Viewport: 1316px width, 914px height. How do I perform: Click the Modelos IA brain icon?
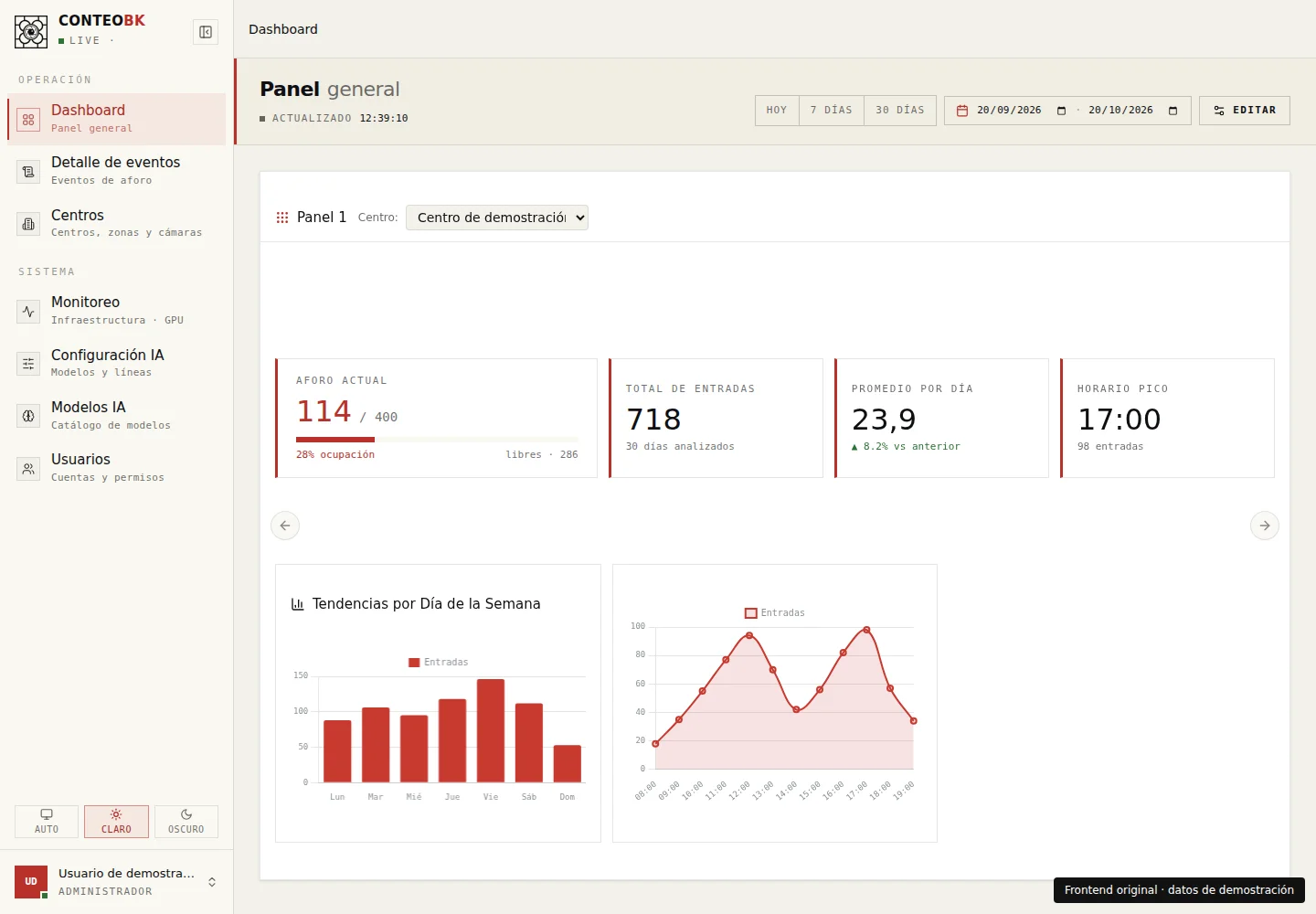pos(28,416)
